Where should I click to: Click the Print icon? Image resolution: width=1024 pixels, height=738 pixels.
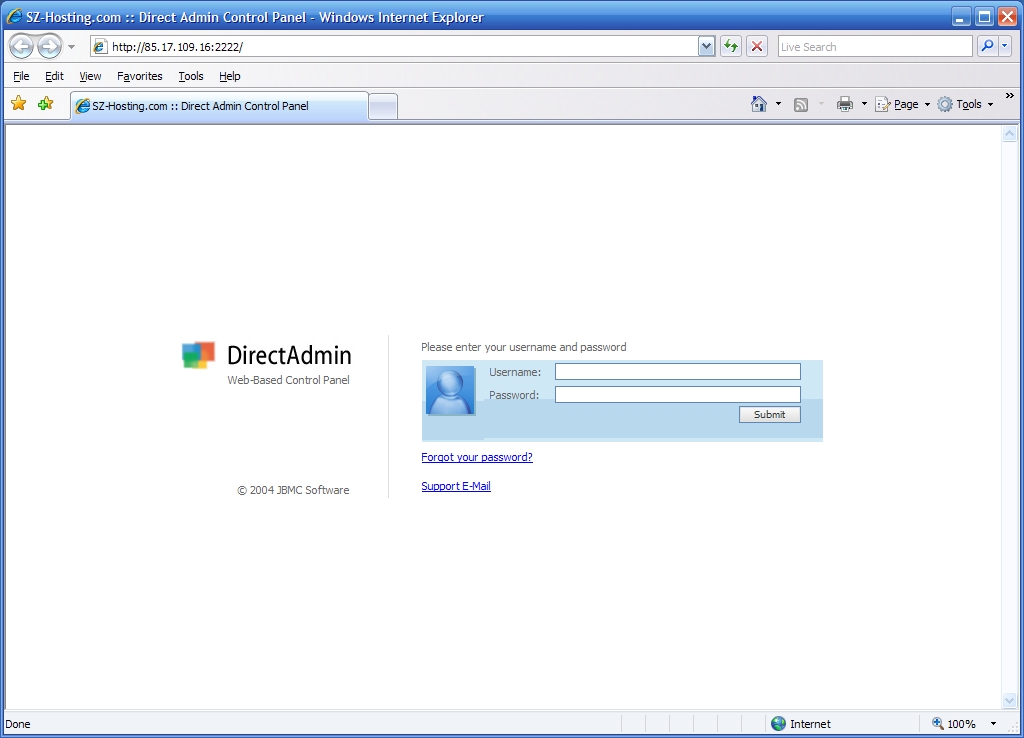coord(844,104)
